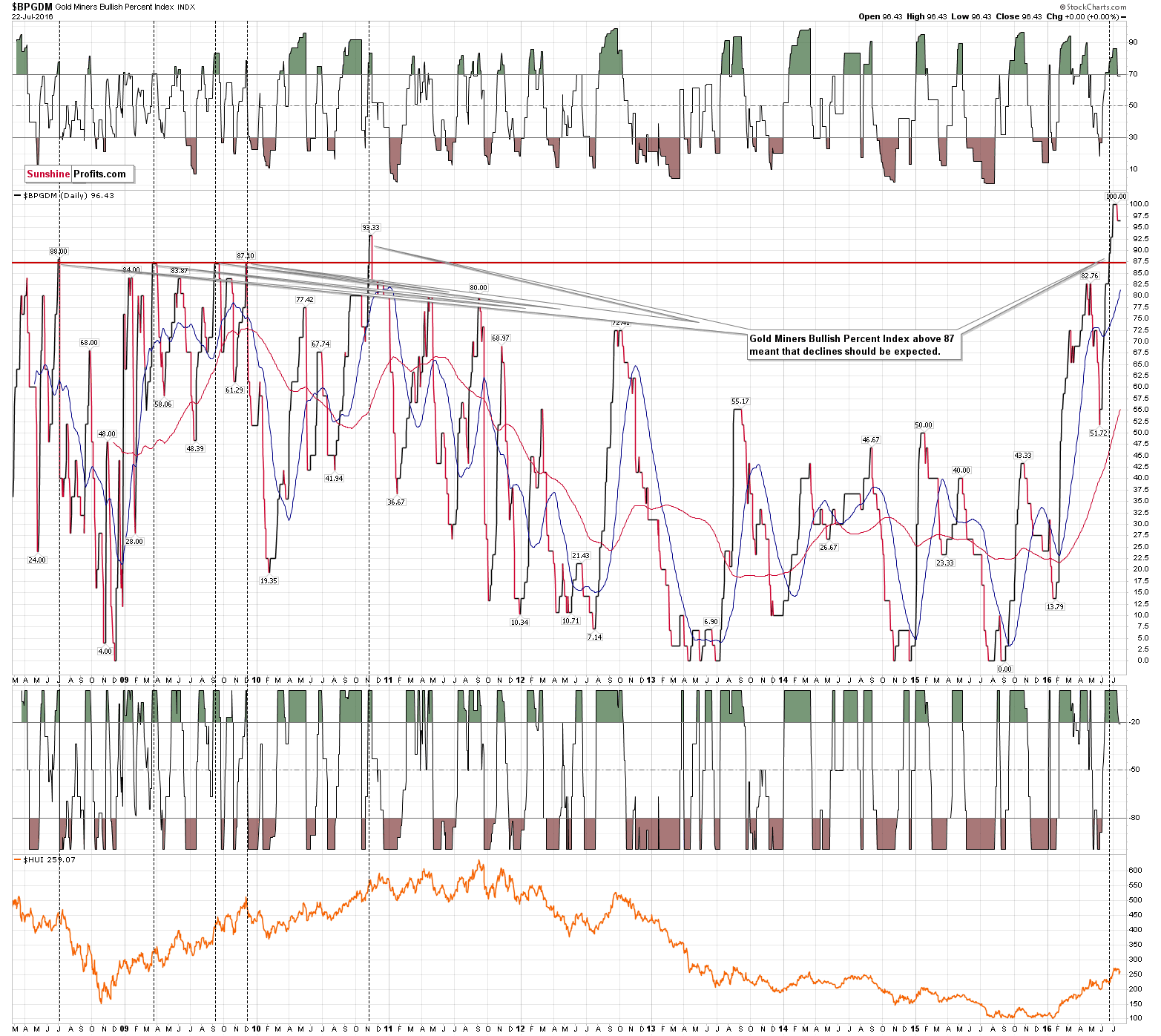Click the $BPGDM ticker symbol title
The image size is (1161, 1036).
tap(32, 7)
